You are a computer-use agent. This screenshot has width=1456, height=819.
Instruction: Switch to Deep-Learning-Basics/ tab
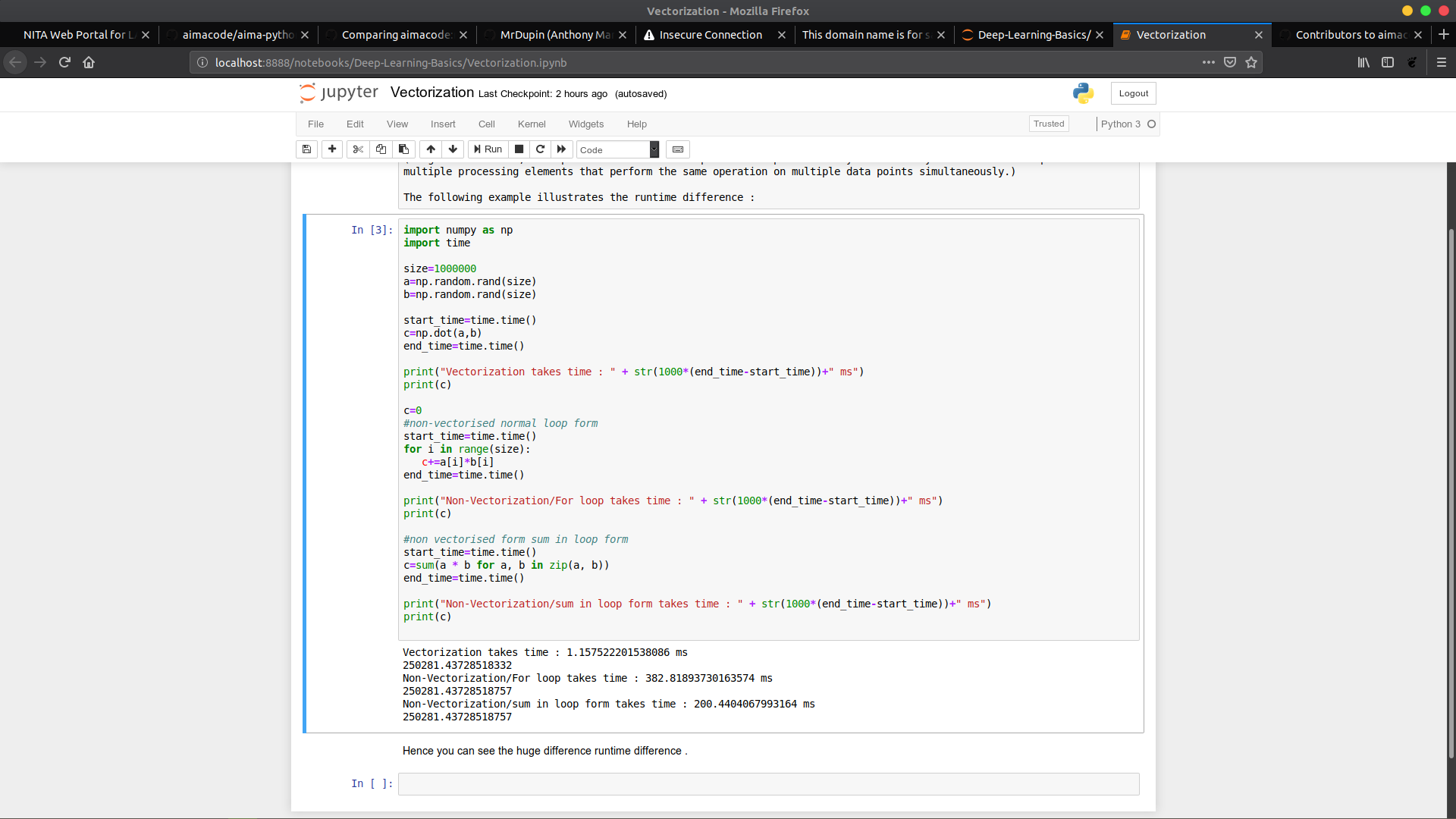(1034, 35)
